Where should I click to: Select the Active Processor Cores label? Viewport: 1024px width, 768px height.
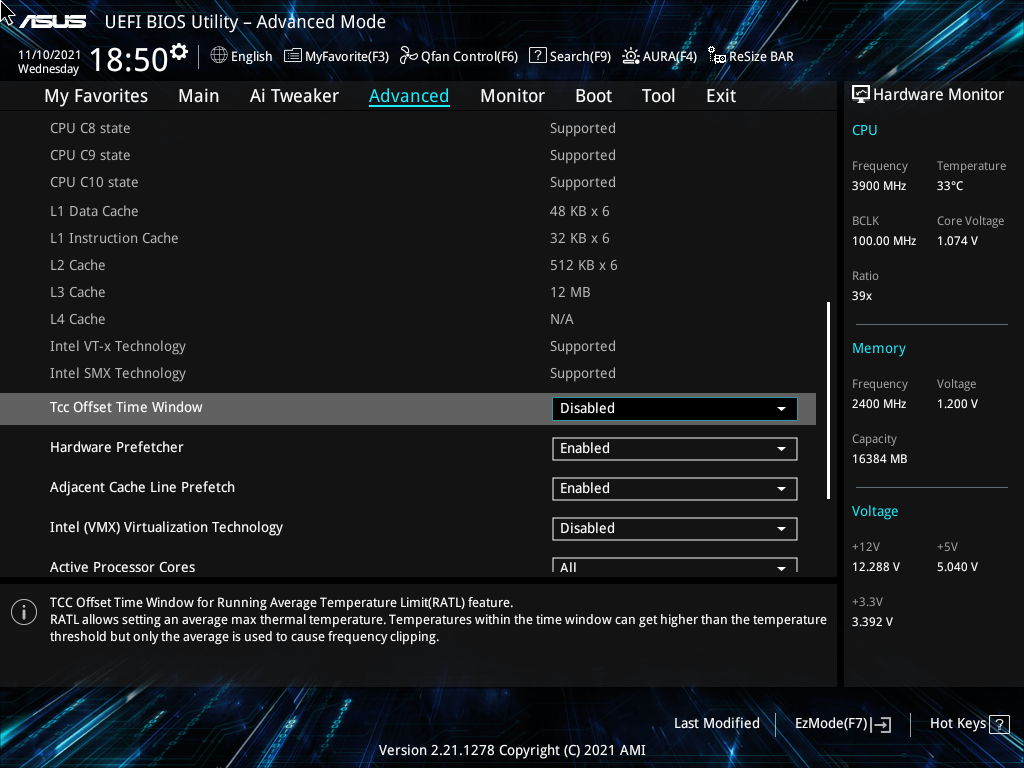[x=122, y=567]
